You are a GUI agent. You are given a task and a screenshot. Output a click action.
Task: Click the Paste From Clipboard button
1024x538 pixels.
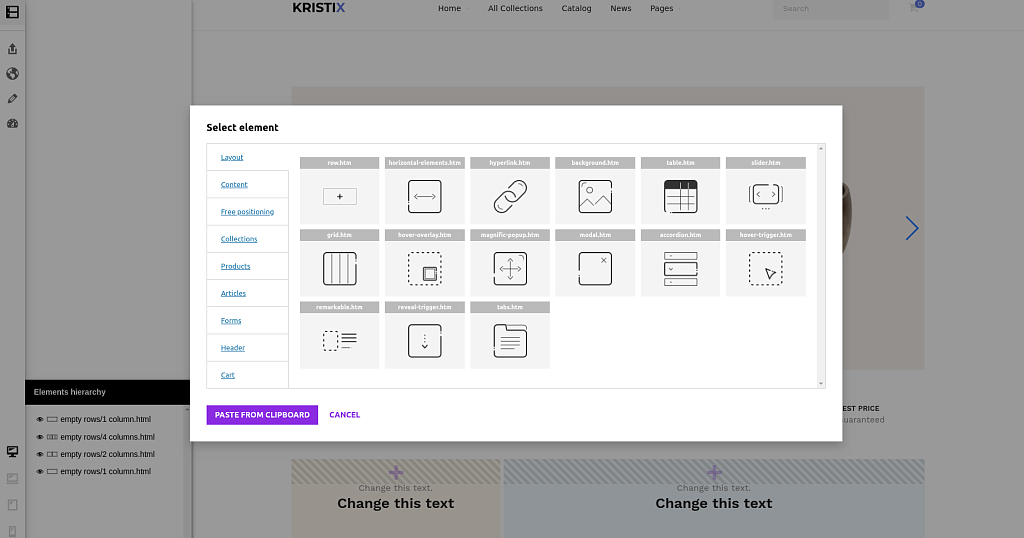click(262, 415)
